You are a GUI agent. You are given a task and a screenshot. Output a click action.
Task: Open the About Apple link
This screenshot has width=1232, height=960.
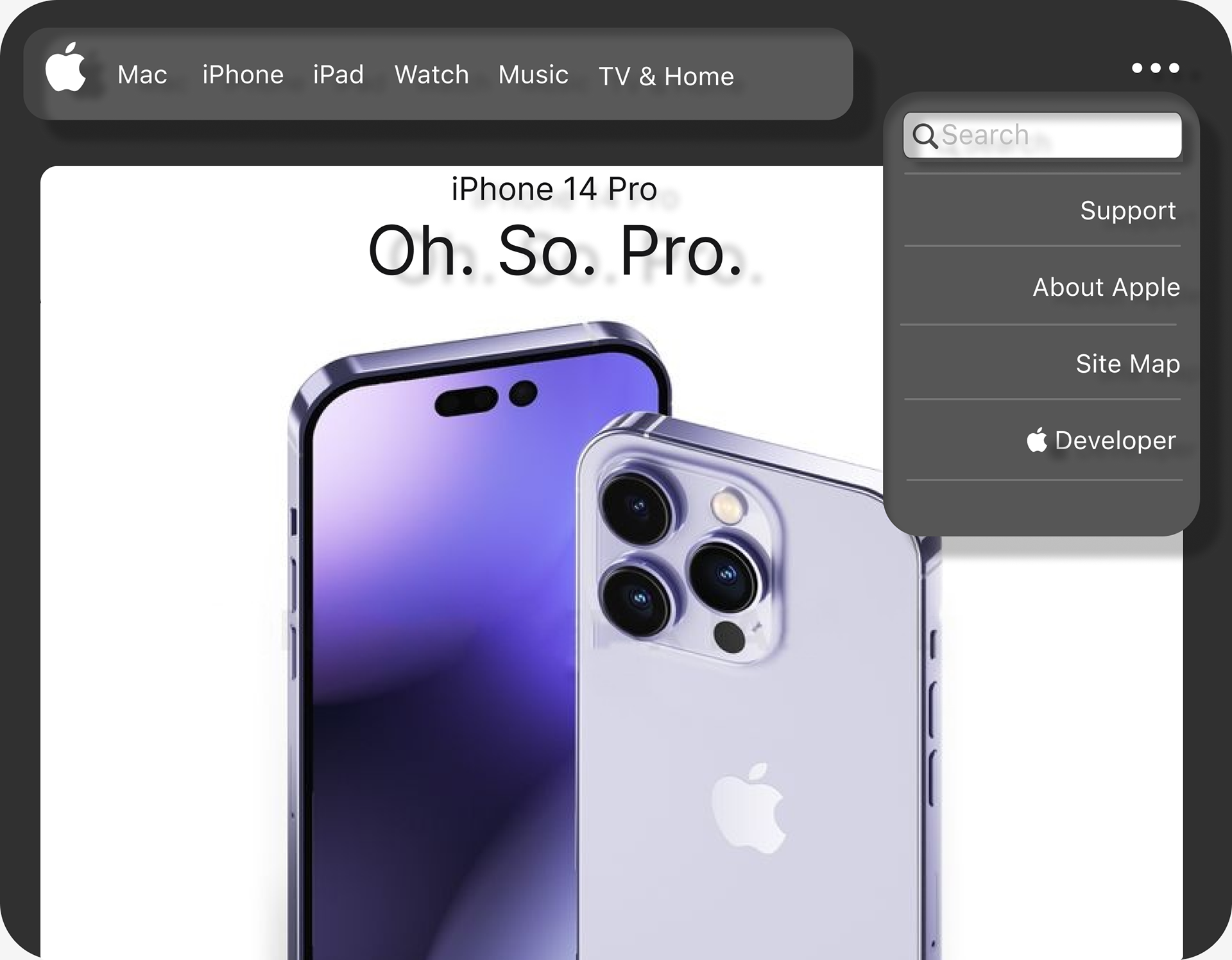pyautogui.click(x=1106, y=287)
